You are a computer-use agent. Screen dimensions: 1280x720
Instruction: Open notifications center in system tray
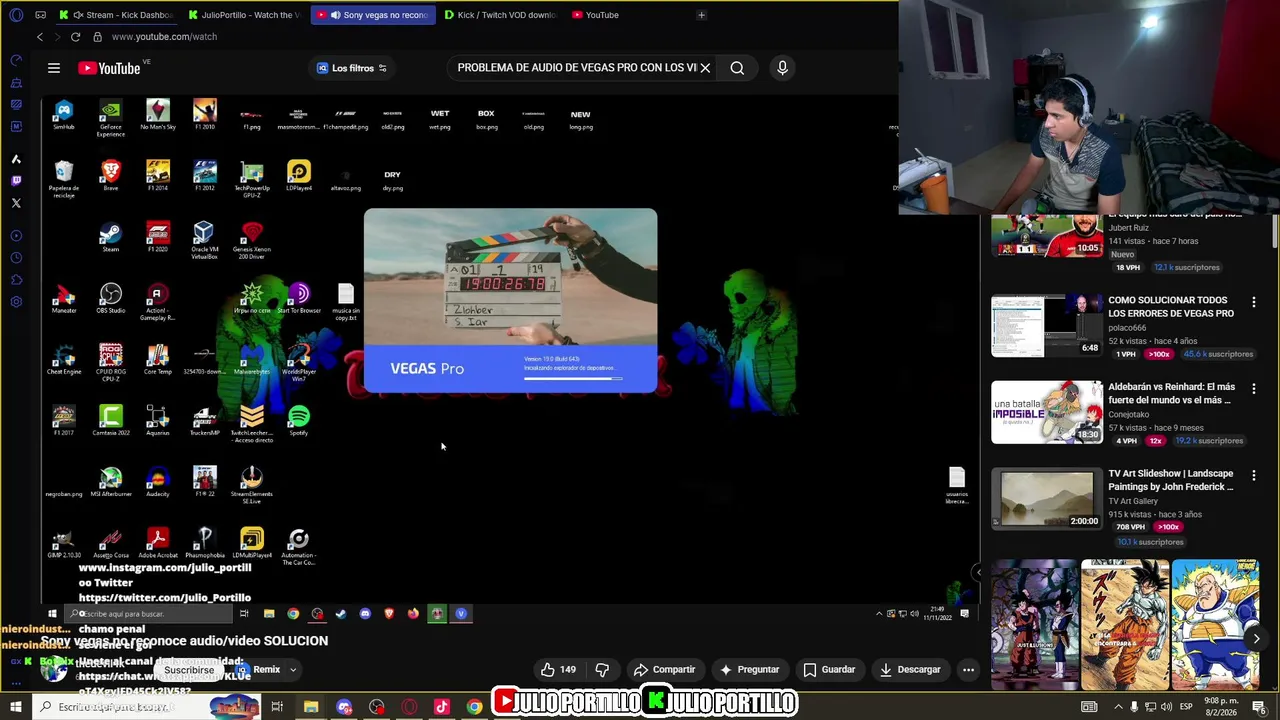pyautogui.click(x=1259, y=707)
